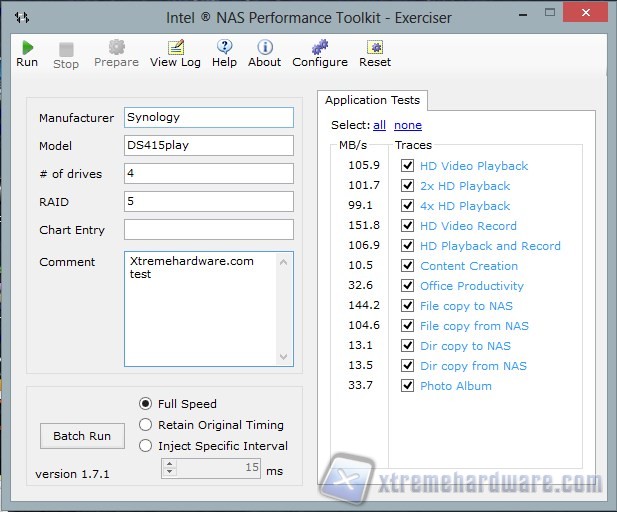Choose Inject Specific Interval radio button
This screenshot has height=512, width=617.
point(146,446)
